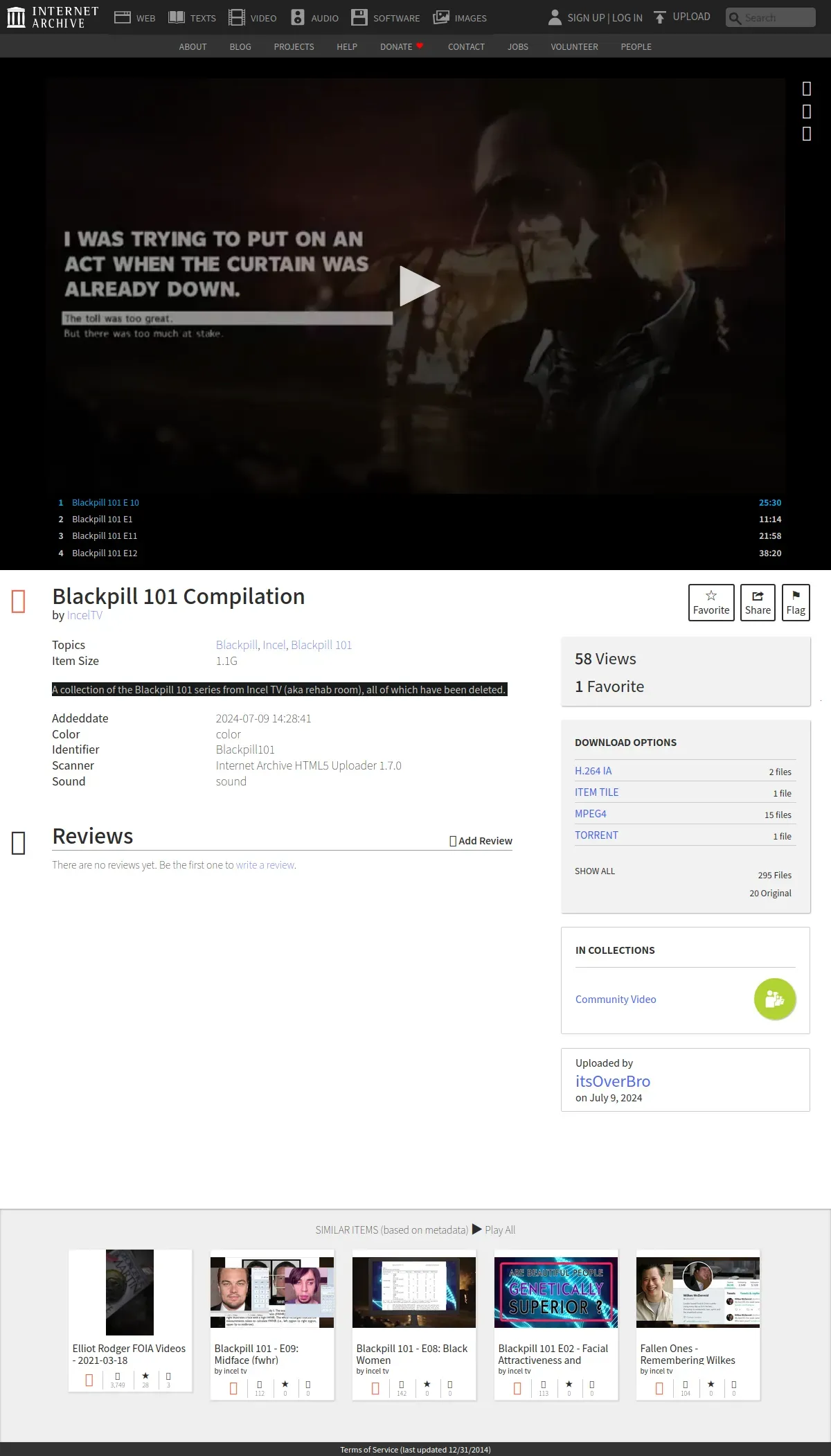Click the Blackpill 101 Compilation title

179,596
